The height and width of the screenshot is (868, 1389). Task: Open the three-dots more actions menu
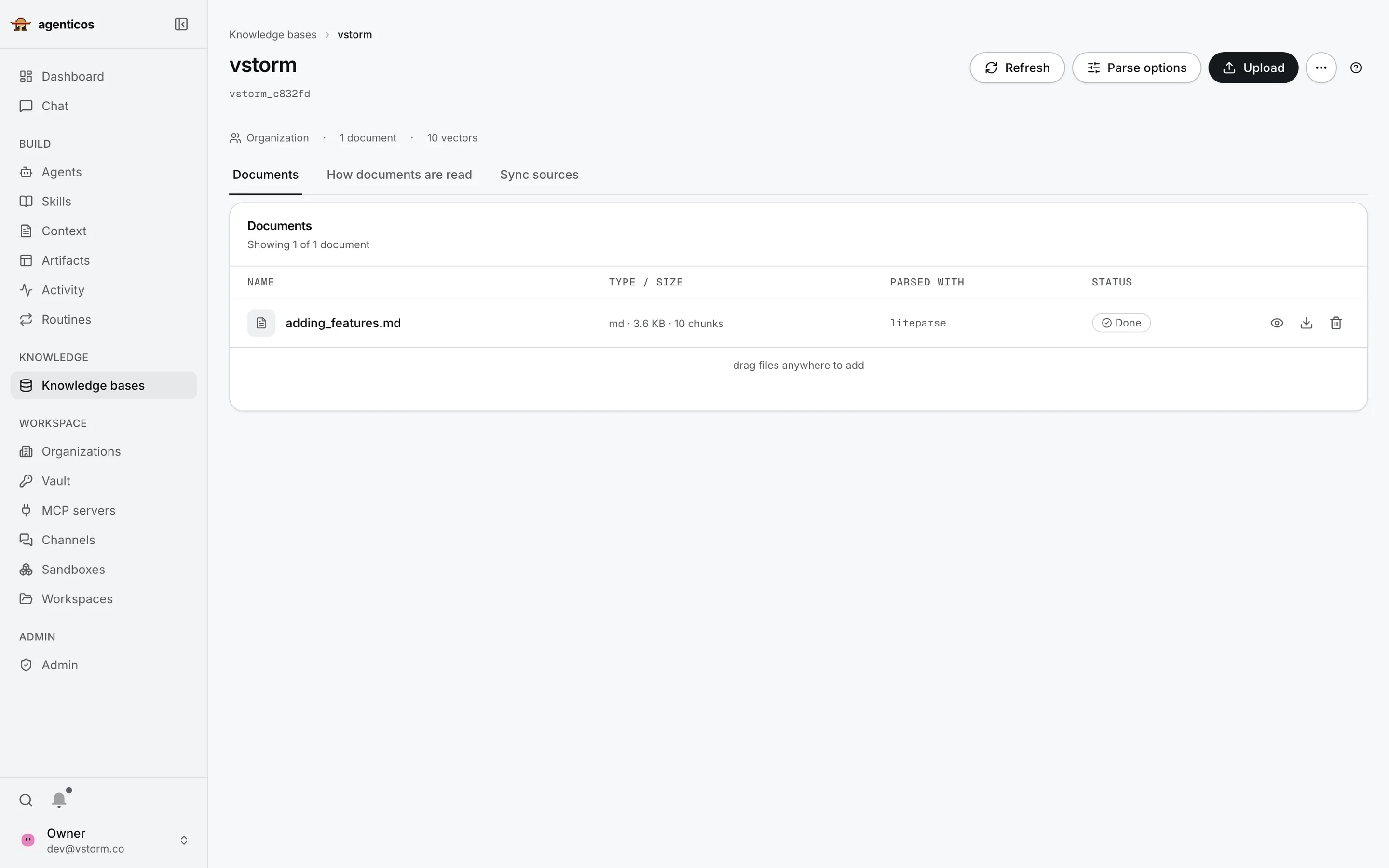click(x=1321, y=68)
